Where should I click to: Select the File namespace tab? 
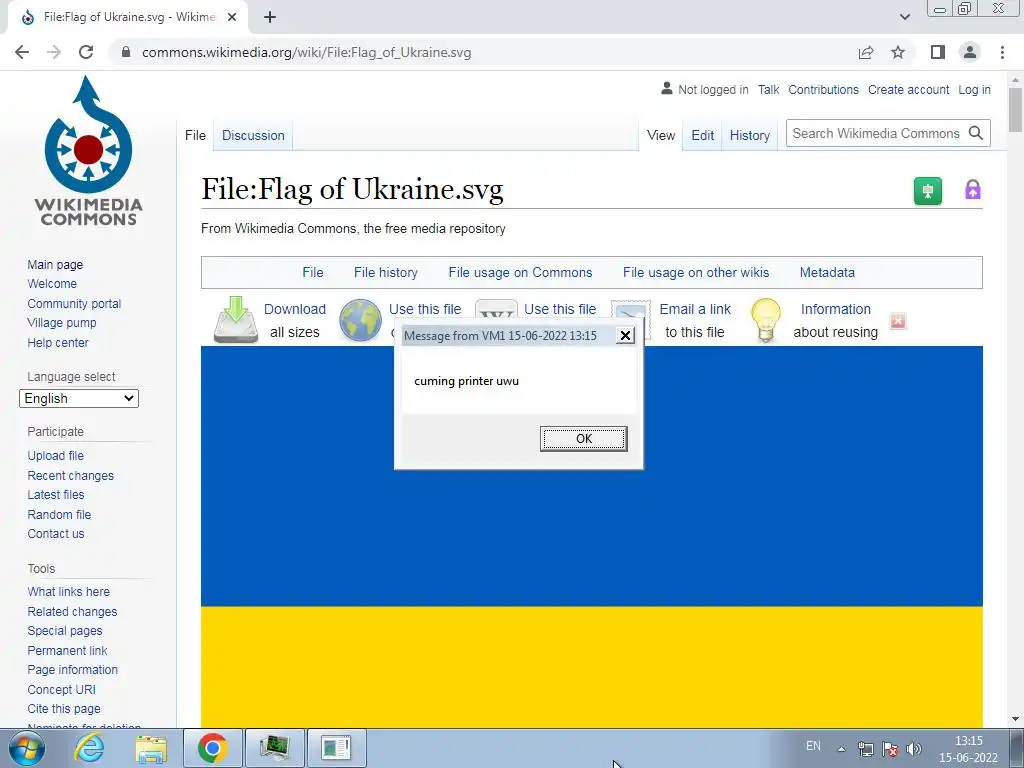tap(195, 135)
